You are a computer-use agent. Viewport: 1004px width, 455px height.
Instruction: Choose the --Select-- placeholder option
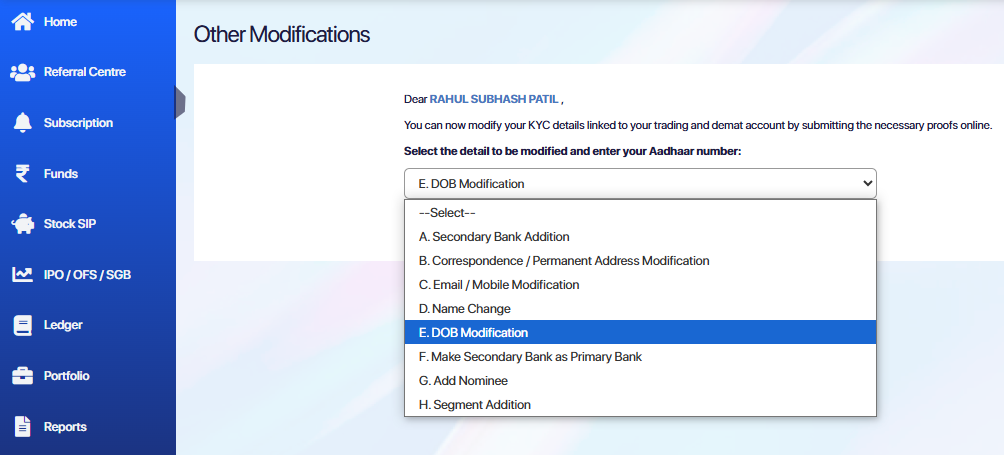point(447,213)
